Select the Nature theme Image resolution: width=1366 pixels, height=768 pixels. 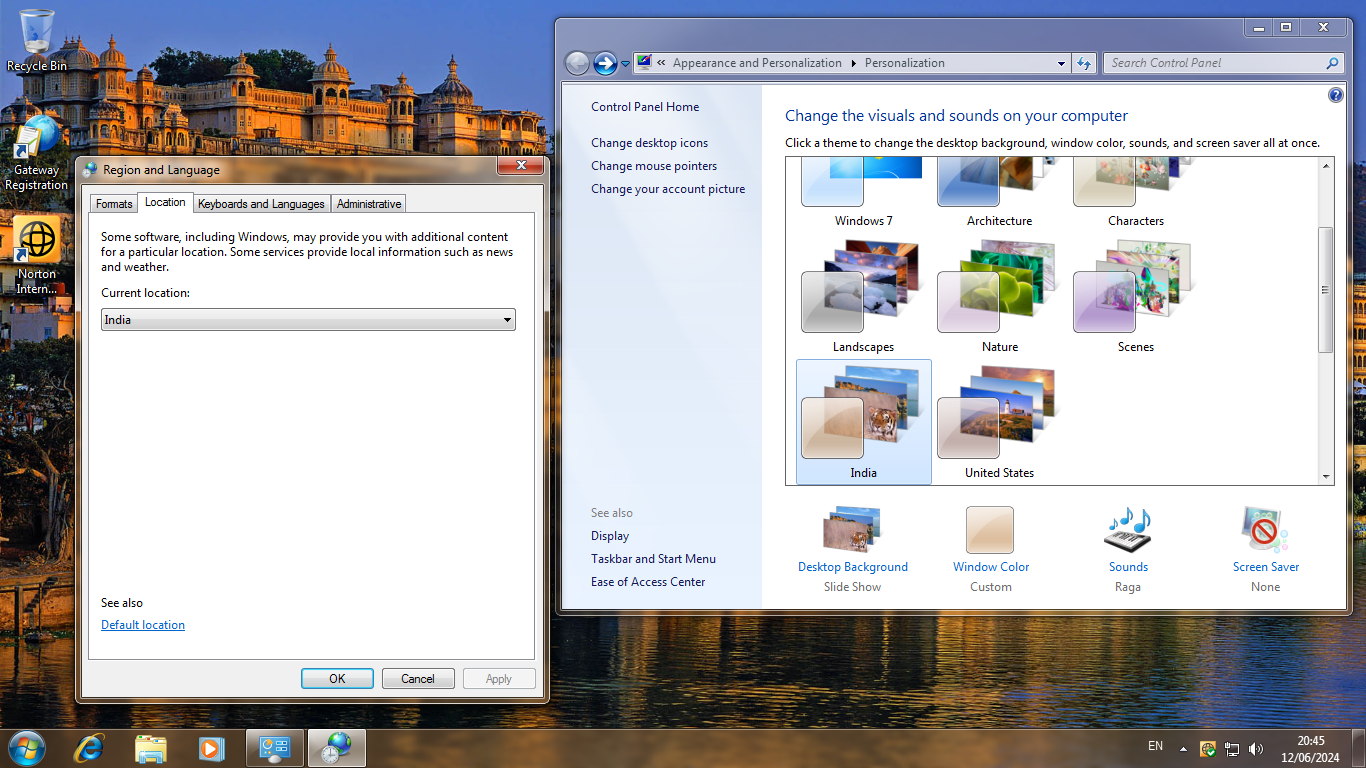click(x=999, y=296)
